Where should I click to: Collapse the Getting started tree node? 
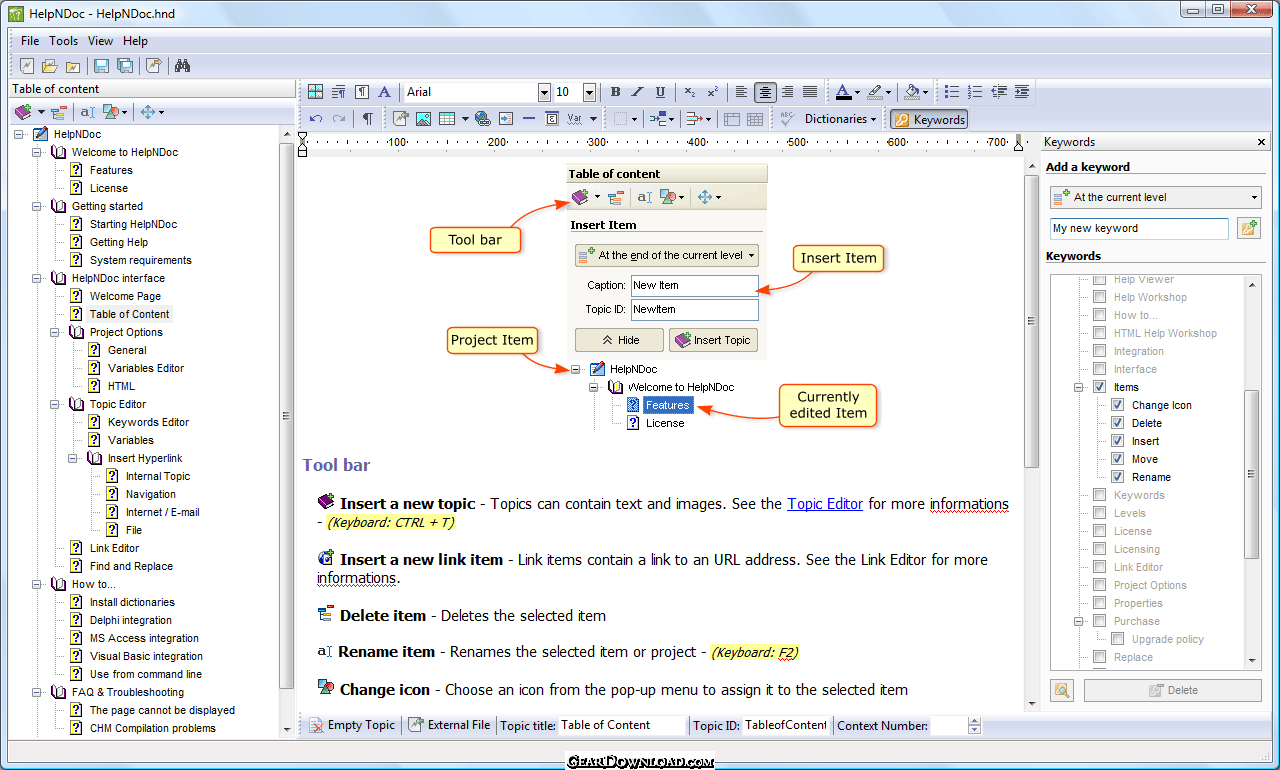pyautogui.click(x=37, y=206)
